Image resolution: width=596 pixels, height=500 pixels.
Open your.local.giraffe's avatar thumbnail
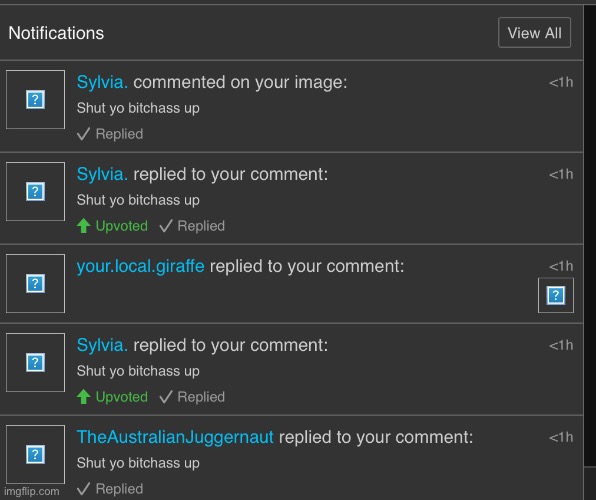pos(35,283)
